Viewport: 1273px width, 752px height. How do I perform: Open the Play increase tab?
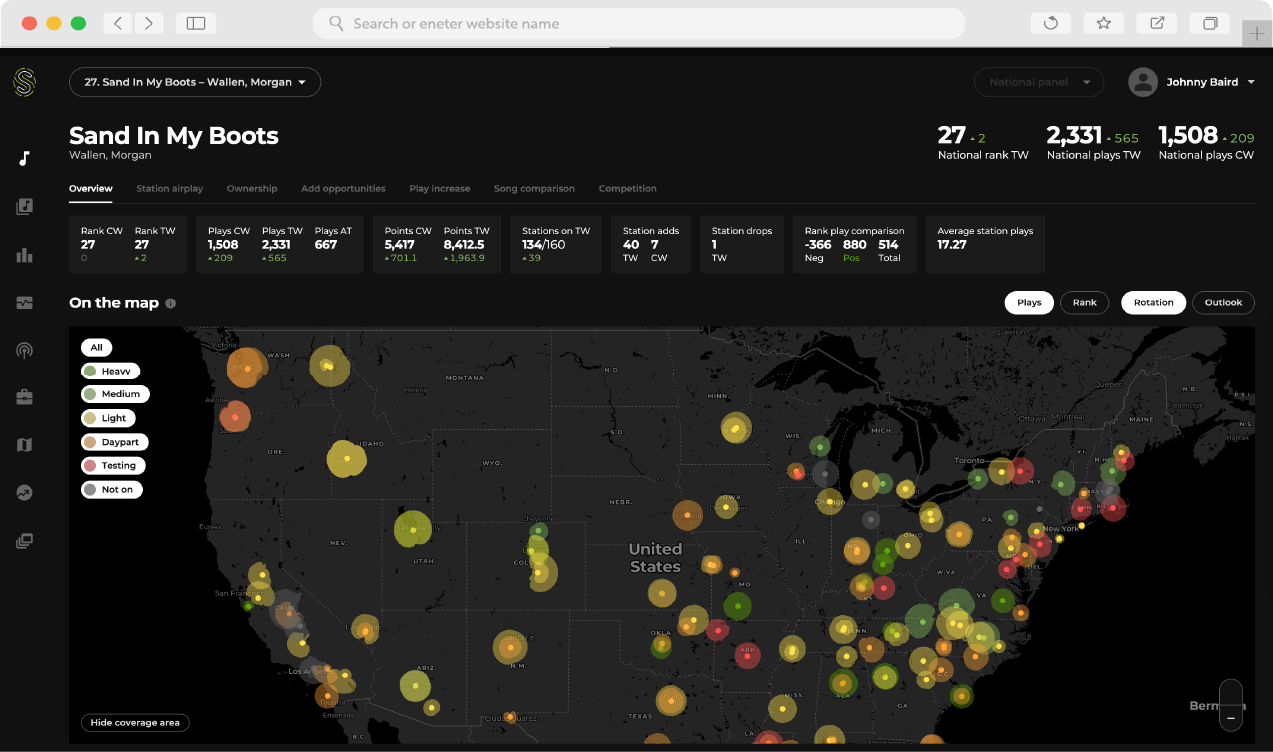[439, 188]
